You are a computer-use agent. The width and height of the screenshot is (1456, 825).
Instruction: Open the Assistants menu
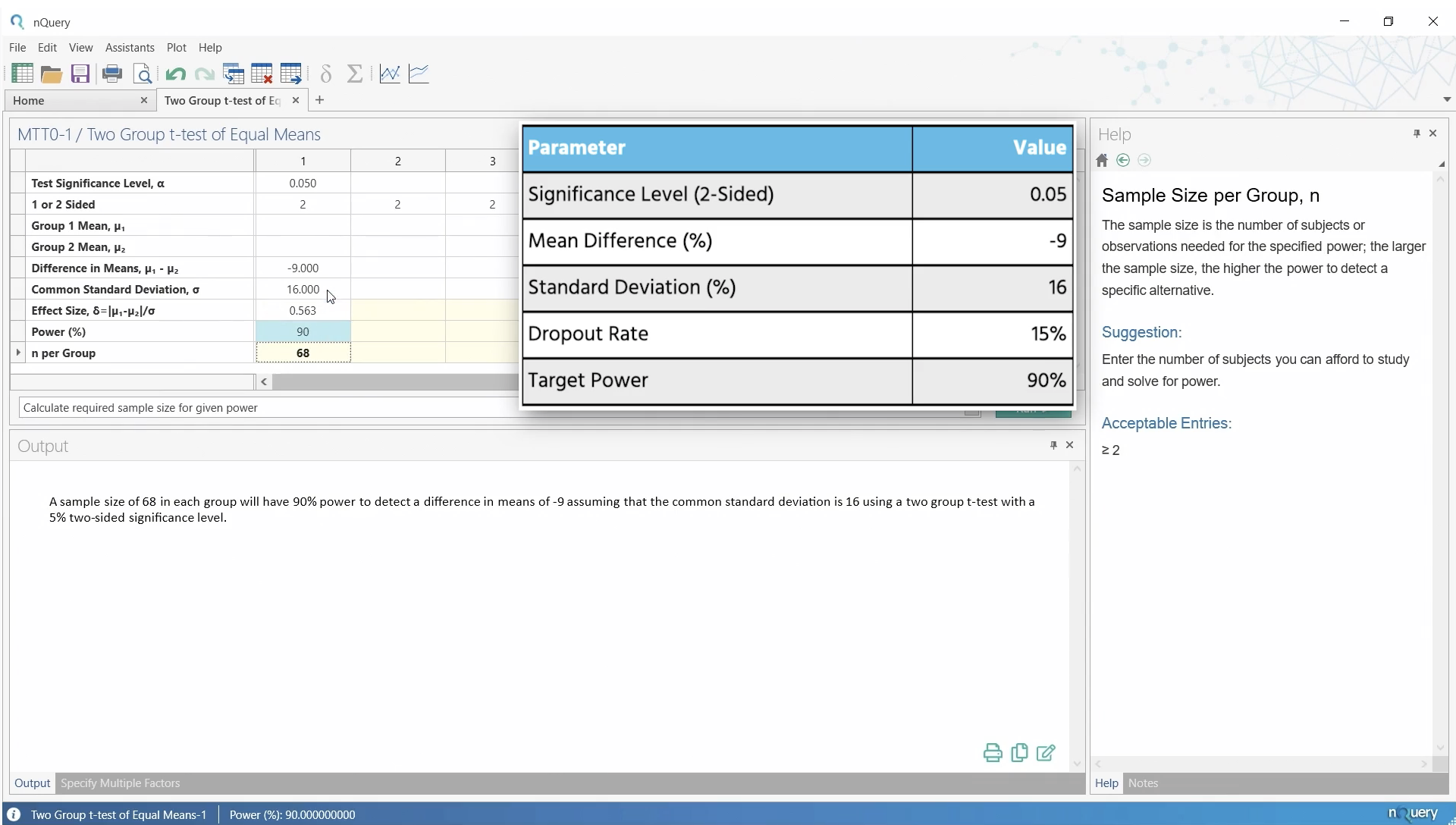130,48
